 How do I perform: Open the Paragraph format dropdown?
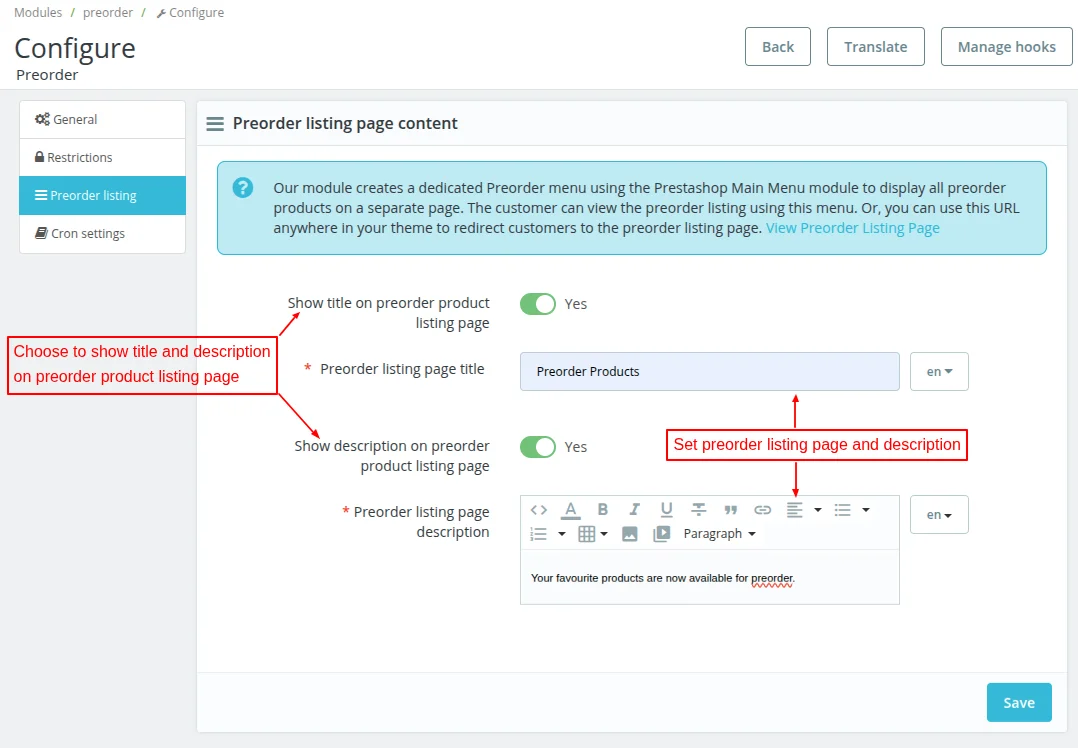pos(719,534)
